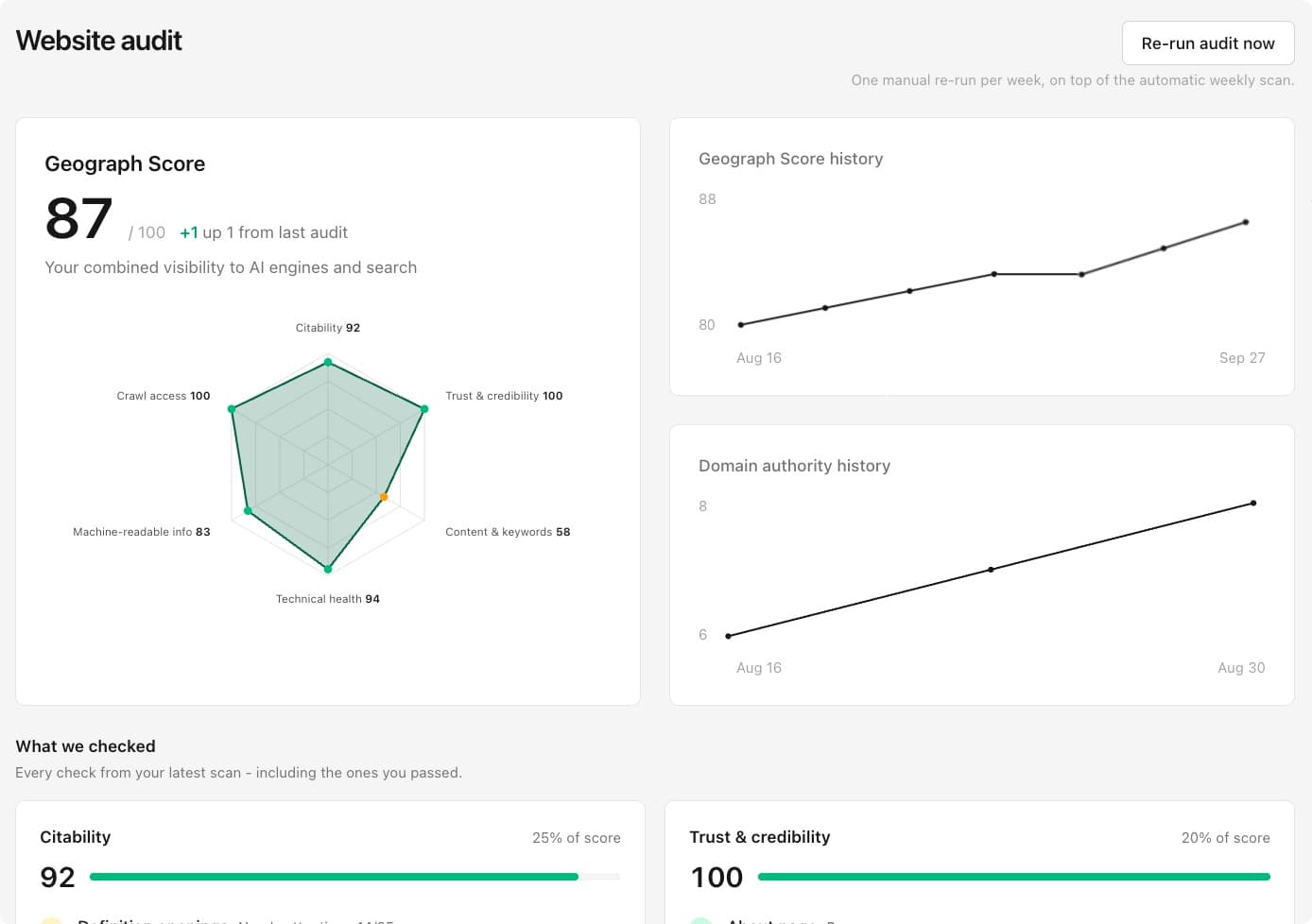
Task: Click the orange Content & keywords radar point
Action: (x=384, y=497)
